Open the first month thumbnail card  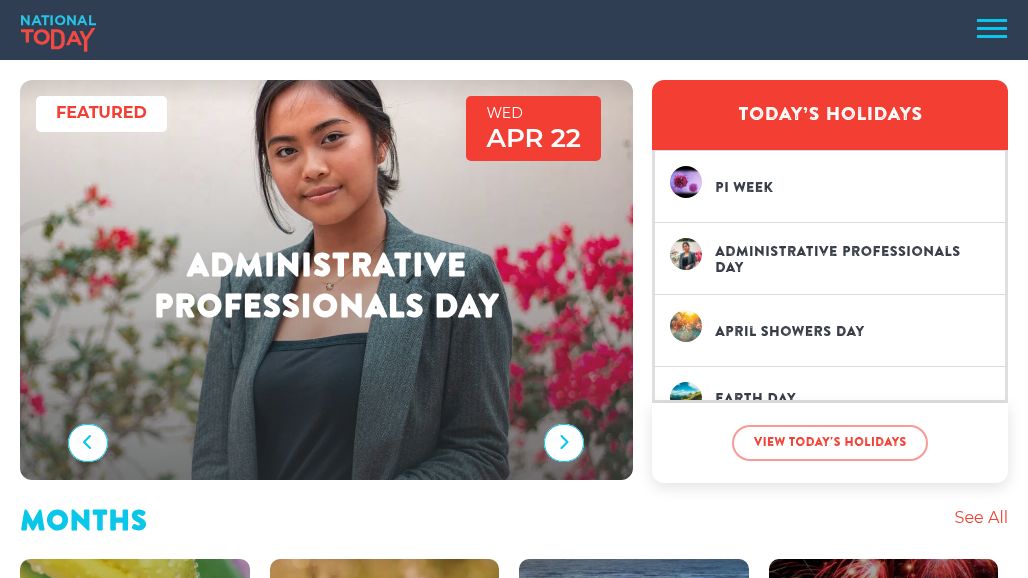(135, 568)
